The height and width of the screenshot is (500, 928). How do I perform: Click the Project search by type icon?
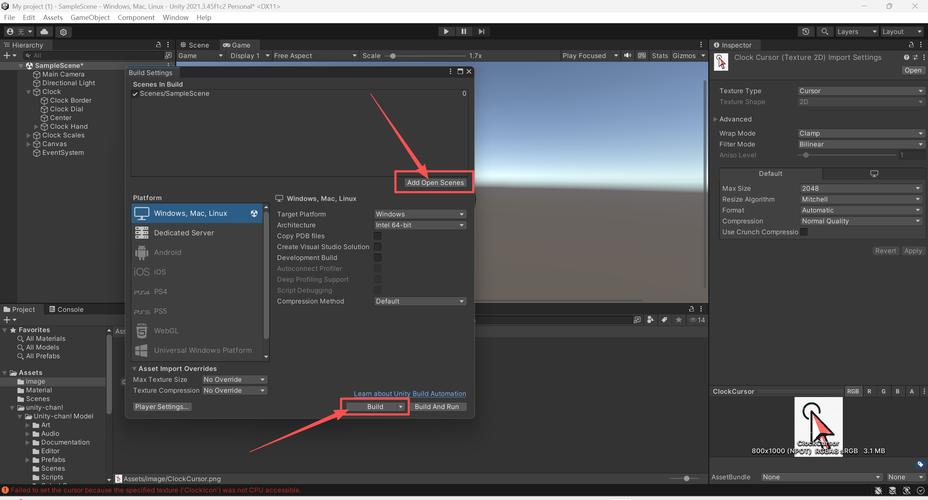[x=650, y=320]
